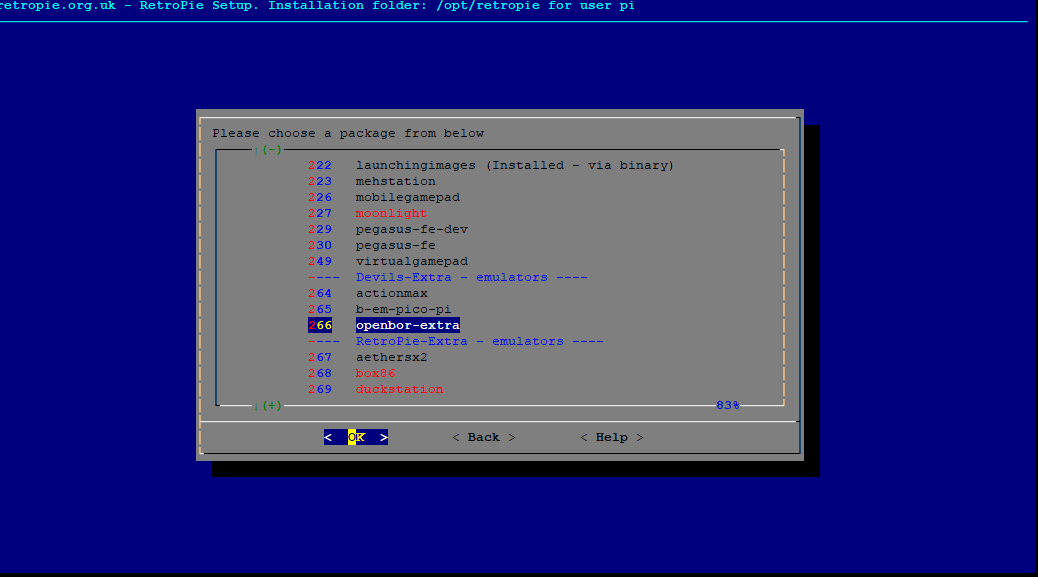The height and width of the screenshot is (577, 1038).
Task: Select highlighted openbor-extra package
Action: (x=407, y=325)
